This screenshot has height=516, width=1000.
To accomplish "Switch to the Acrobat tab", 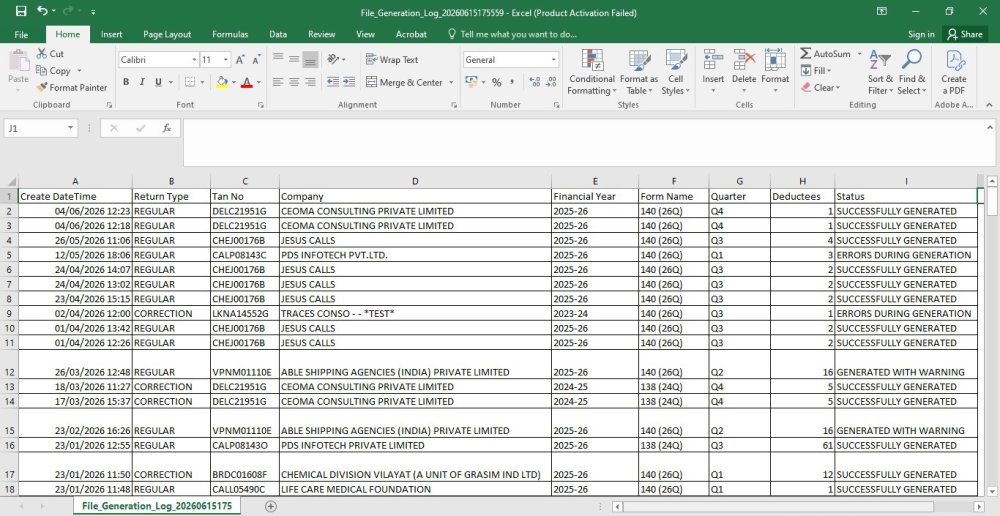I will pyautogui.click(x=411, y=34).
